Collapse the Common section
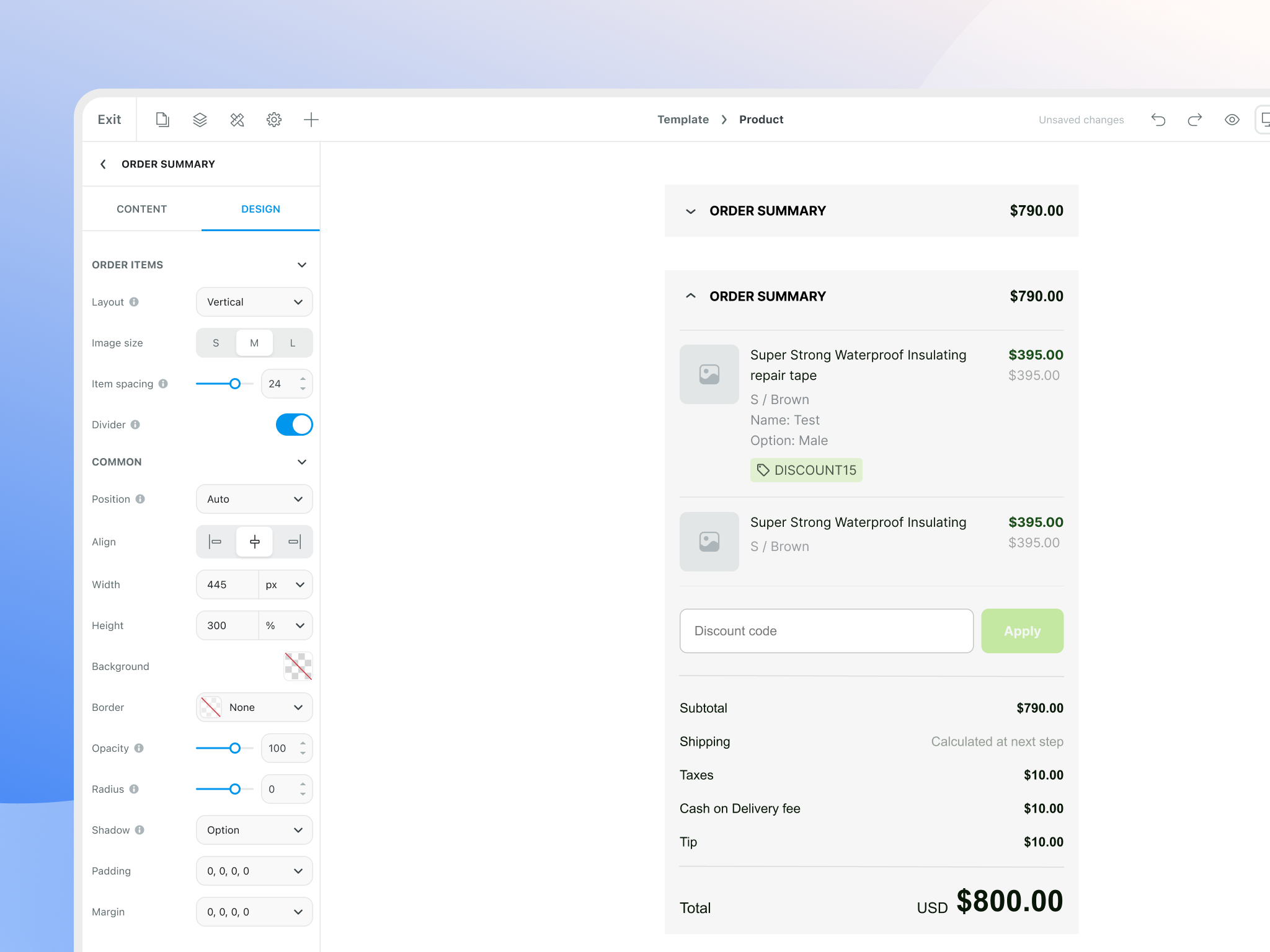Image resolution: width=1270 pixels, height=952 pixels. [302, 462]
